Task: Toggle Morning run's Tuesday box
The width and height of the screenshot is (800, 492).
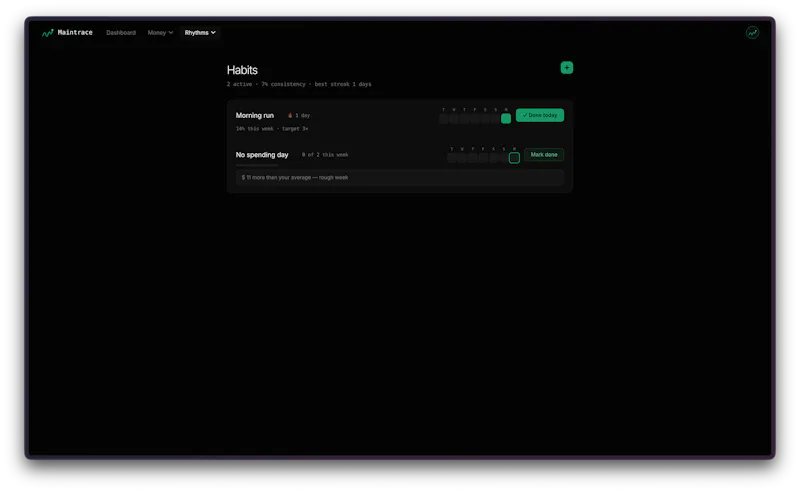Action: coord(443,118)
